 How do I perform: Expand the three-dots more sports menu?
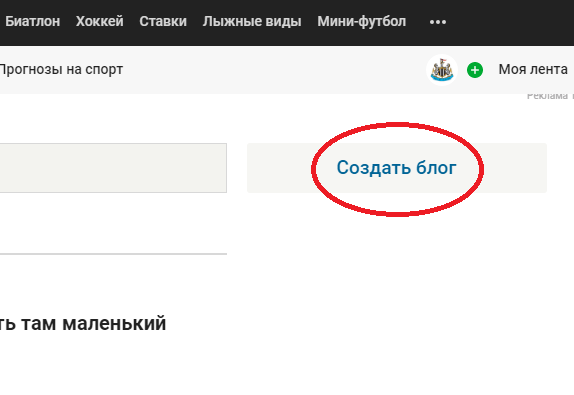437,22
